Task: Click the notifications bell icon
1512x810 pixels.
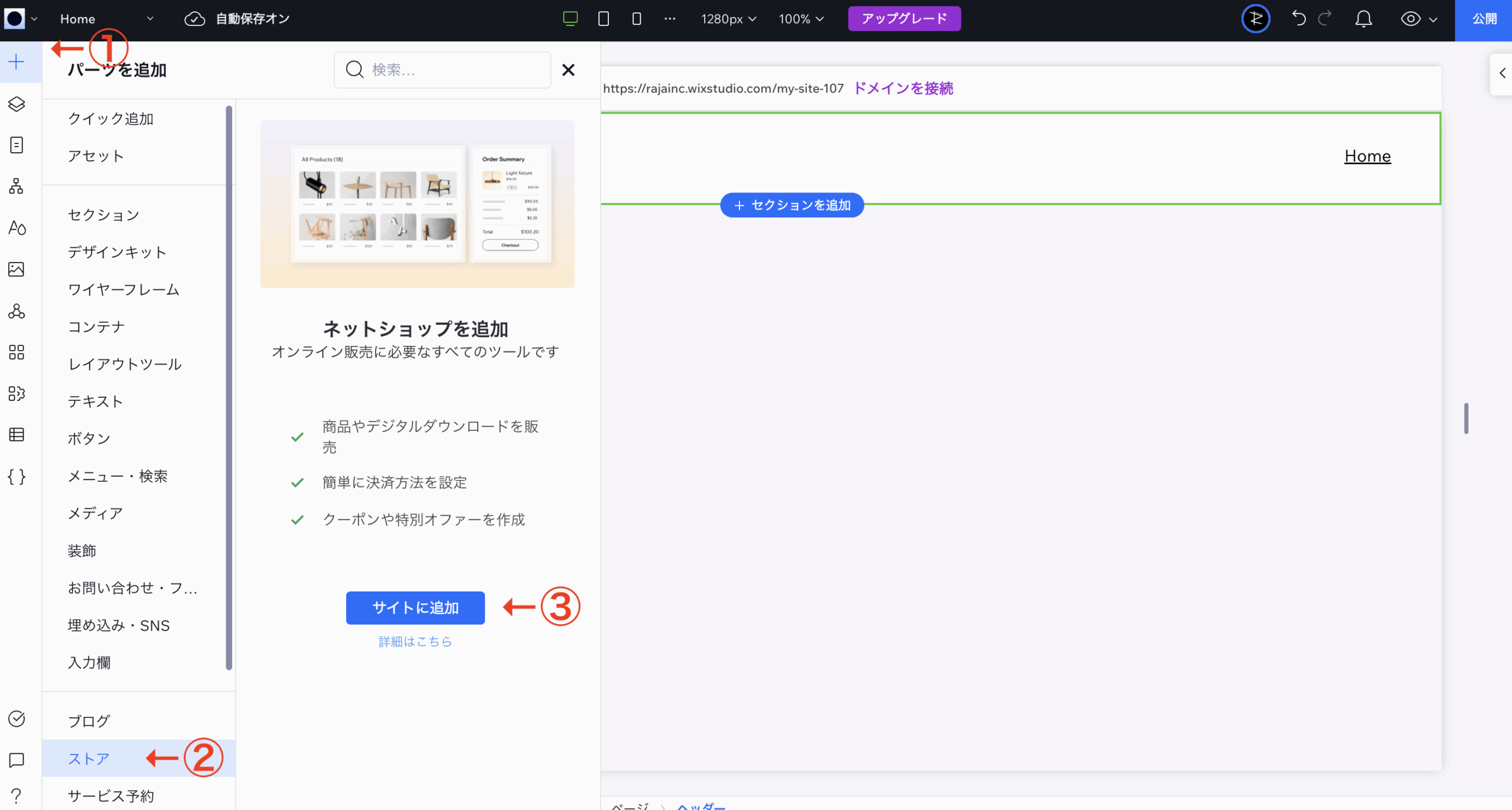Action: (1363, 19)
